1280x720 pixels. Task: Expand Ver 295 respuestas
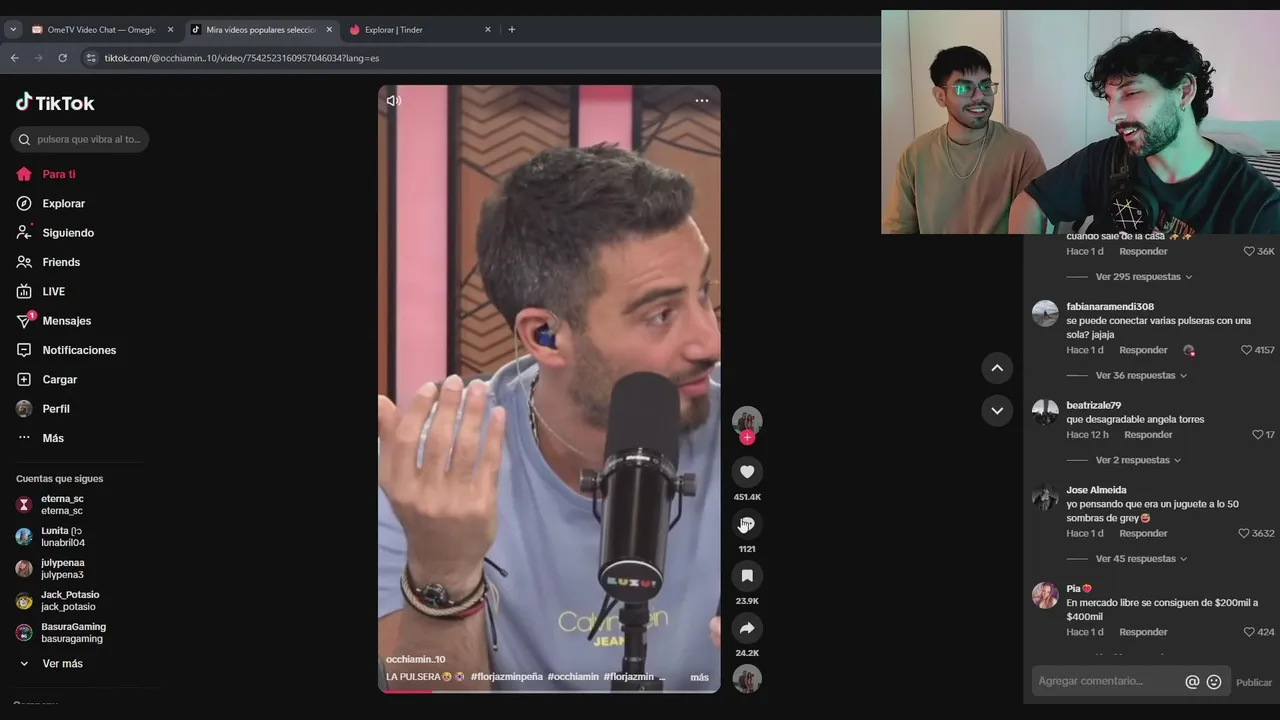pyautogui.click(x=1143, y=276)
